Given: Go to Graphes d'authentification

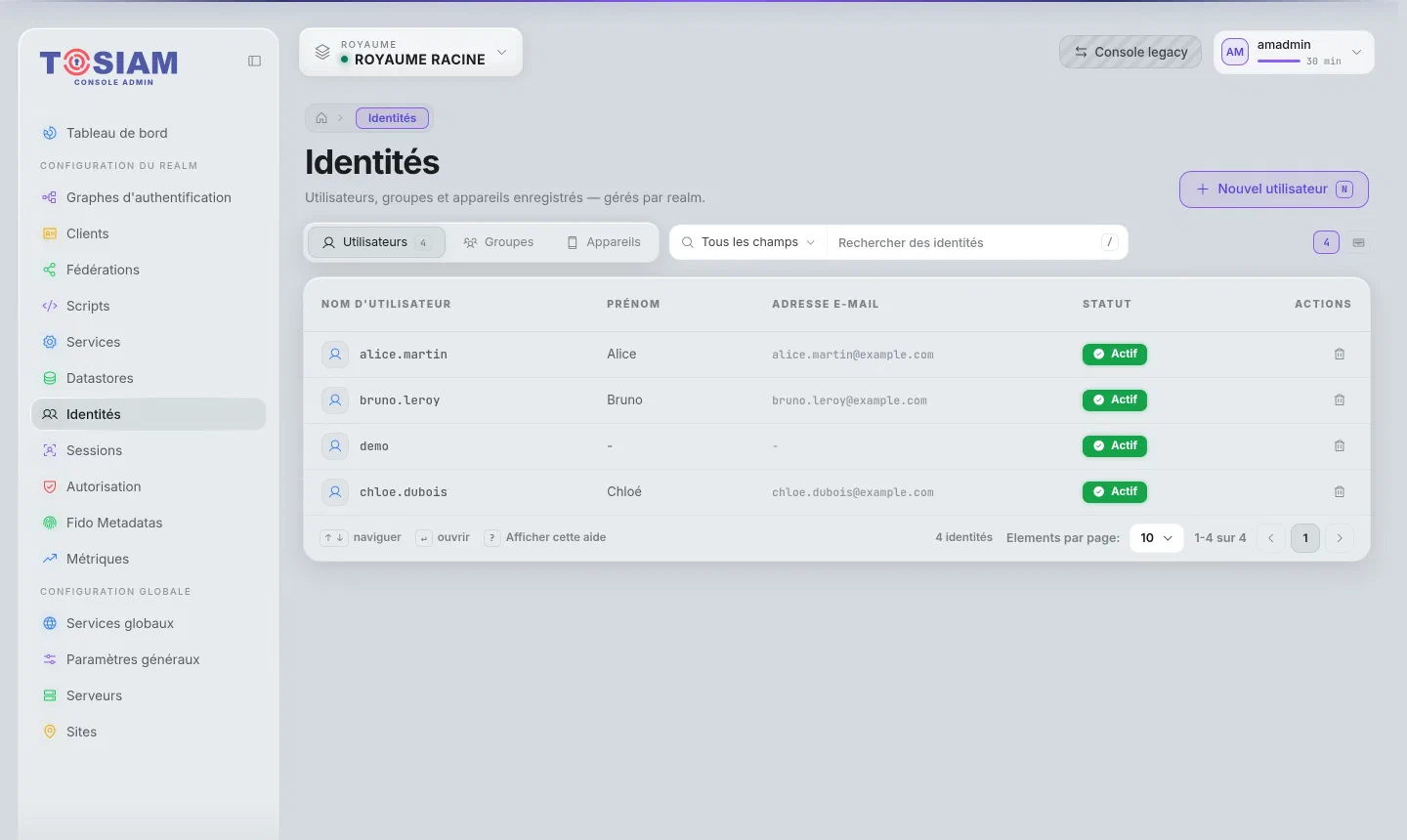Looking at the screenshot, I should click(149, 197).
